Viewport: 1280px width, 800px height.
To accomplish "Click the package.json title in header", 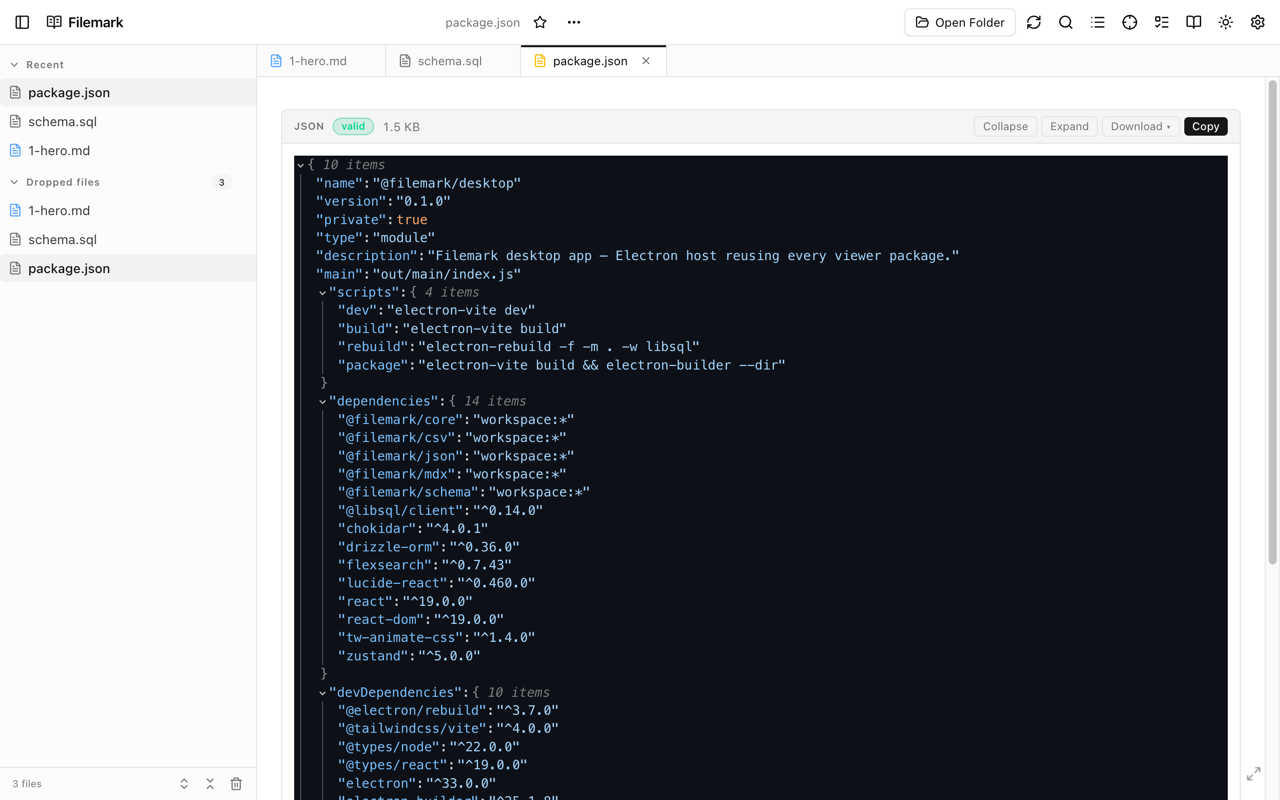I will point(483,22).
